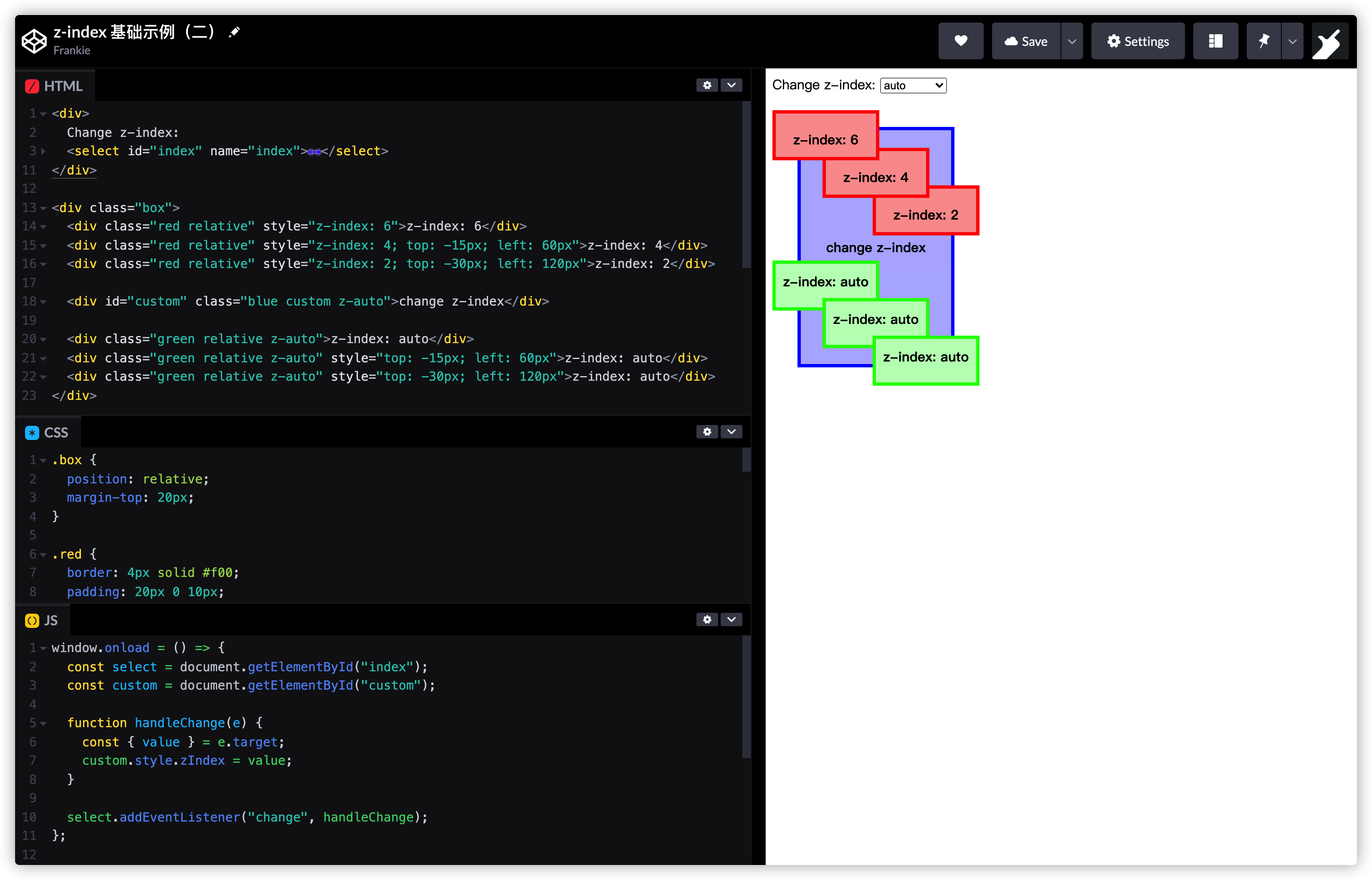
Task: Open the change view layout icon
Action: [x=1215, y=41]
